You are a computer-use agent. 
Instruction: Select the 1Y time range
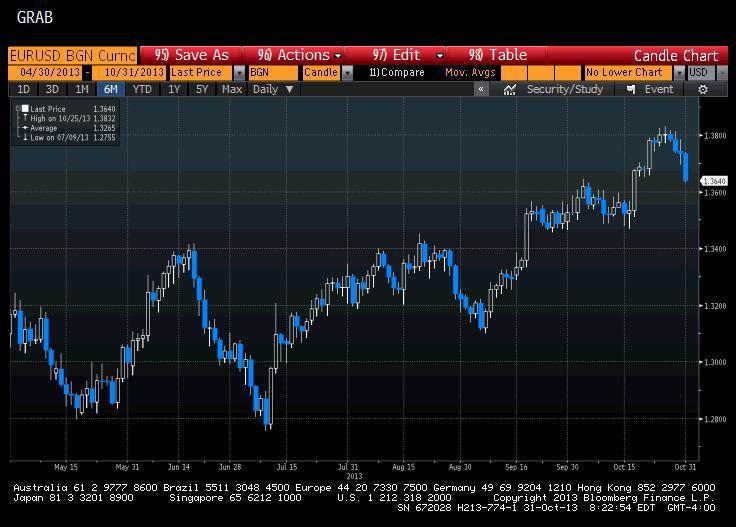point(174,89)
